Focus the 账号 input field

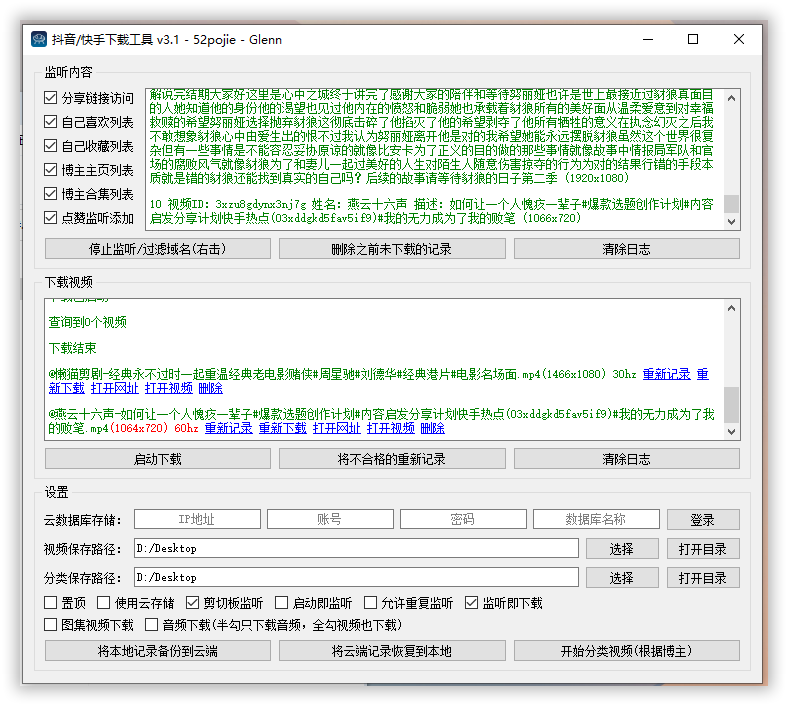(330, 519)
